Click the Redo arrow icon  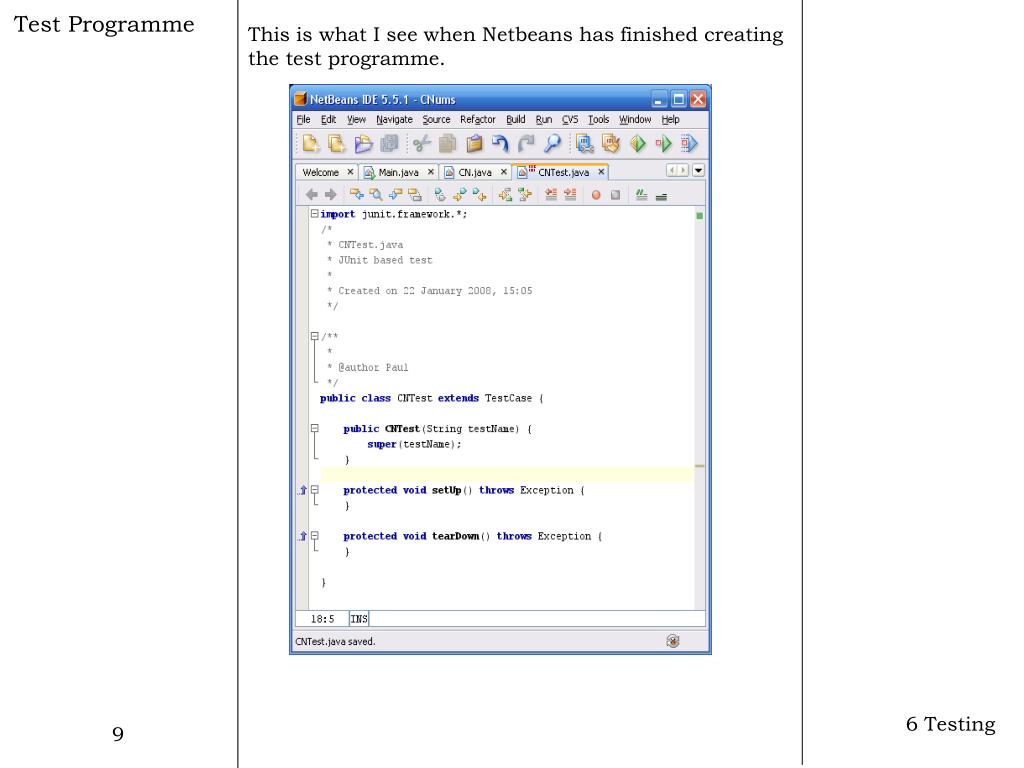tap(526, 143)
